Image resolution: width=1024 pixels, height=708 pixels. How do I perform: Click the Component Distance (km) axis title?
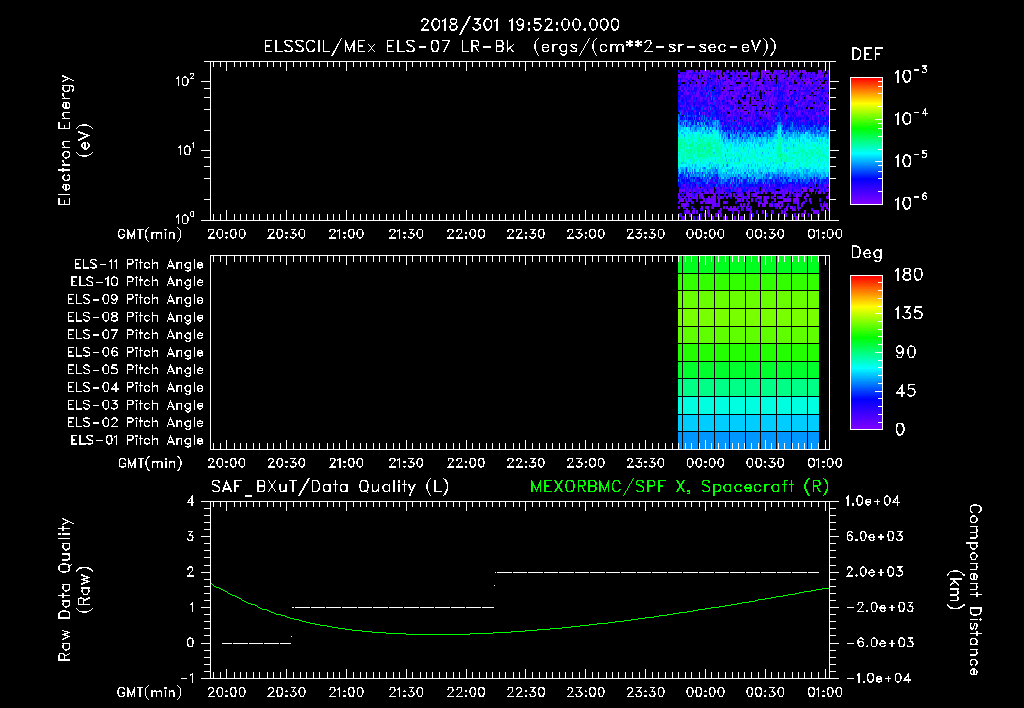965,590
